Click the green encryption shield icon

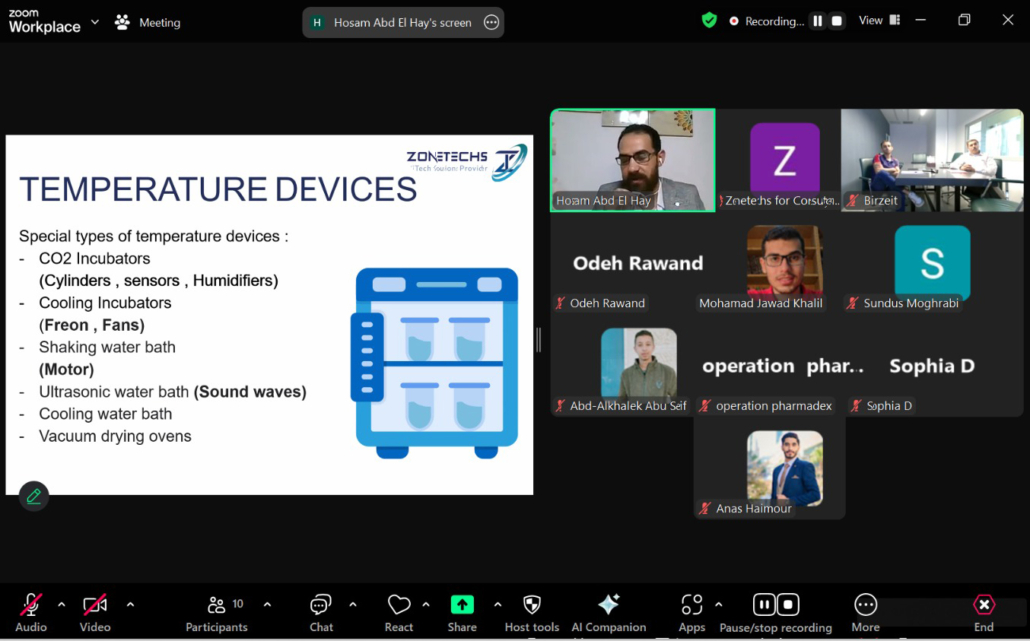[x=709, y=21]
